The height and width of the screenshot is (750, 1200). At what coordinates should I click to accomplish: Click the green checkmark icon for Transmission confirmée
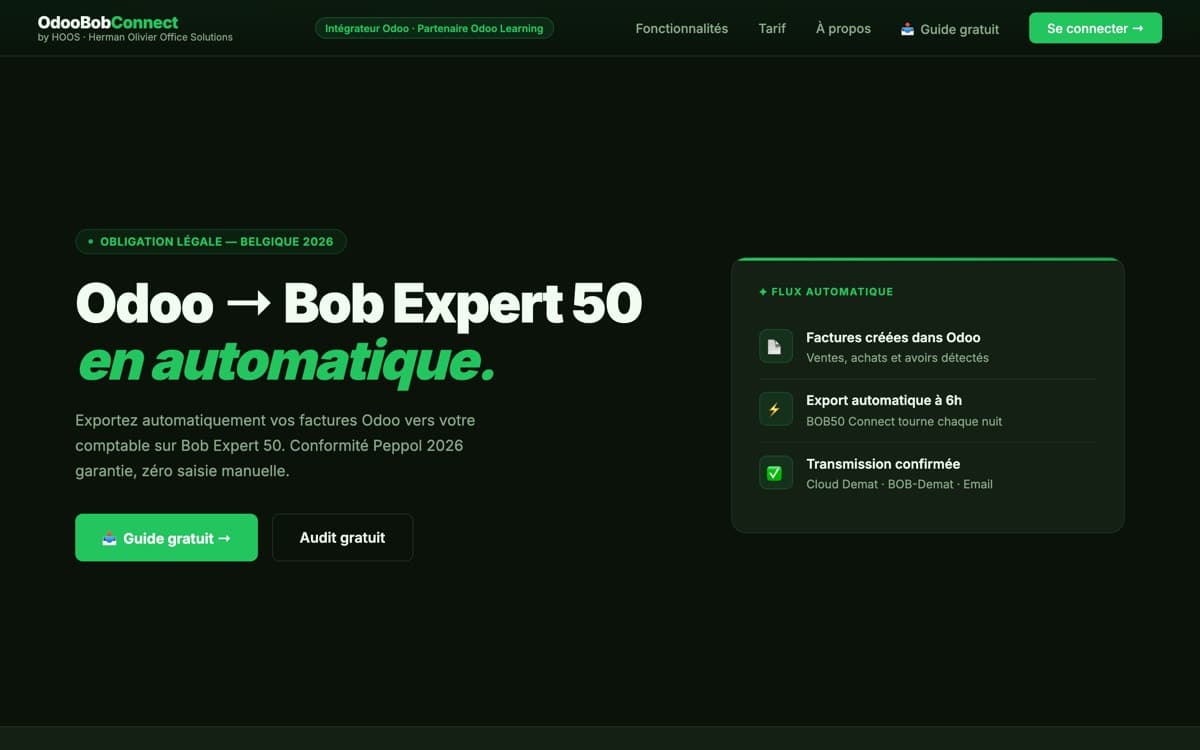click(775, 473)
